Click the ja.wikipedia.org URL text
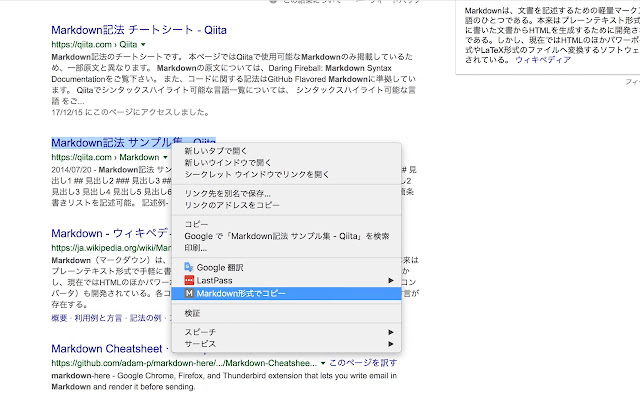Screen dimensions: 640x400 point(111,248)
